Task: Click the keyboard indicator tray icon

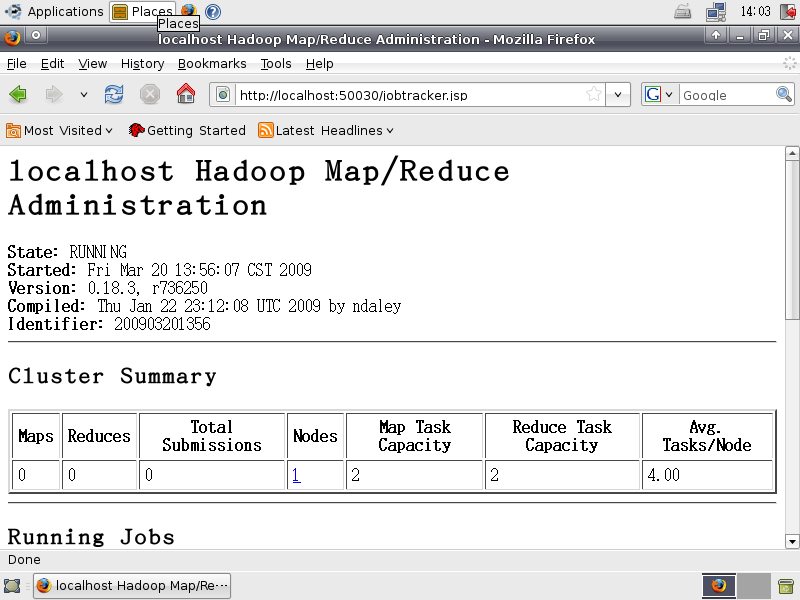Action: pyautogui.click(x=683, y=11)
